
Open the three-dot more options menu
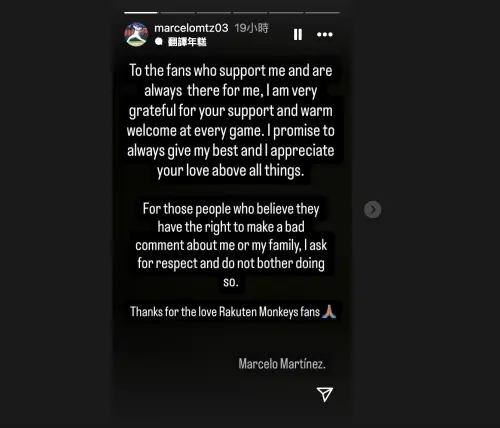pos(325,34)
